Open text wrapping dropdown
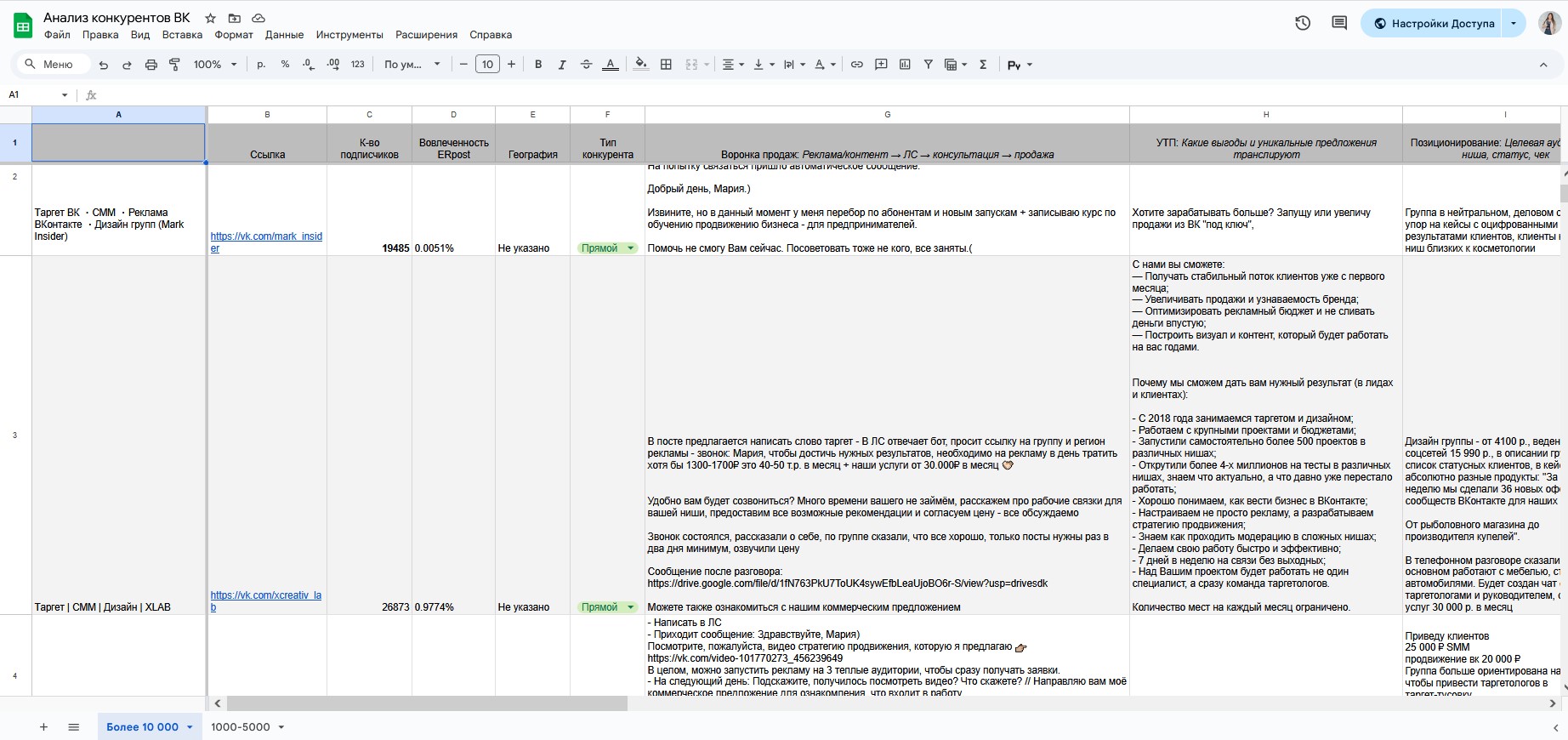Viewport: 1568px width, 740px height. coord(794,65)
